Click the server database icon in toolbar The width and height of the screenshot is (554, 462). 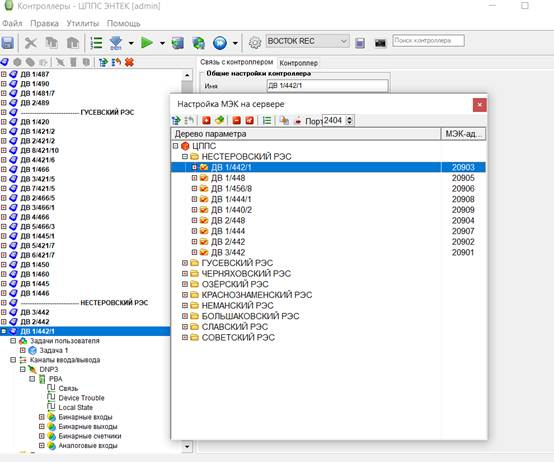coord(177,43)
